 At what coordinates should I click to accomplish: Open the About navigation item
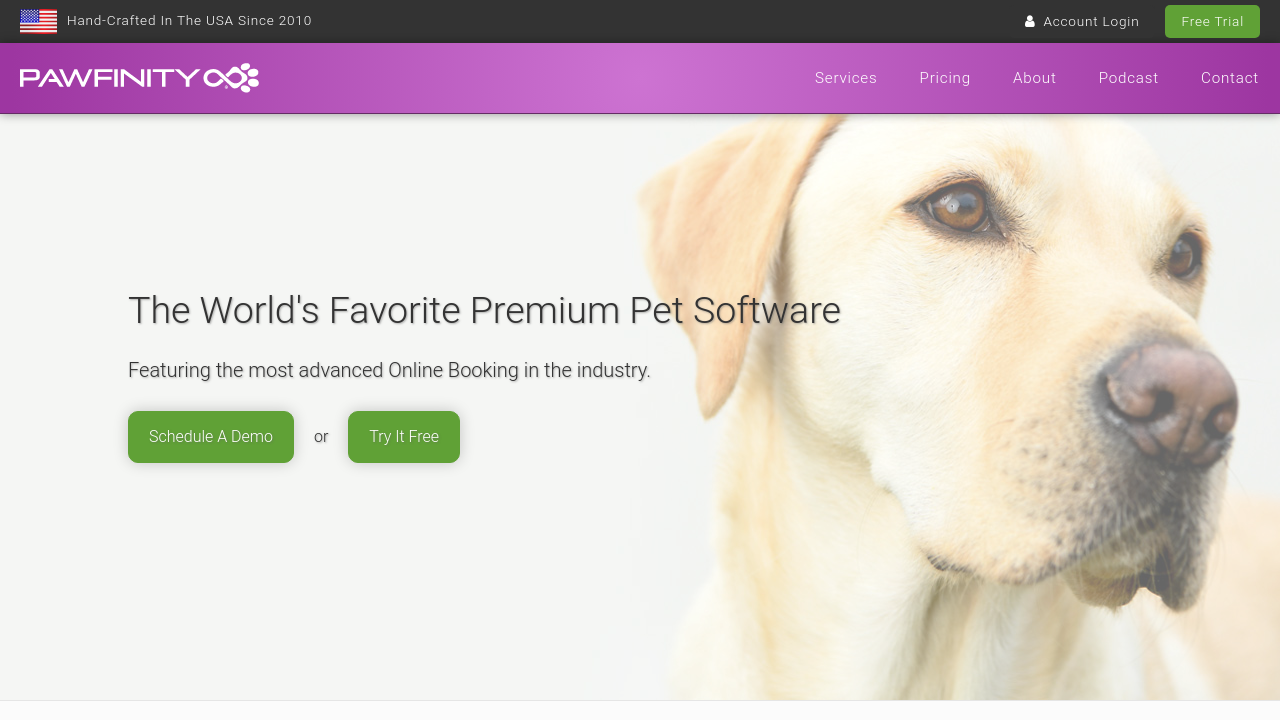tap(1035, 78)
